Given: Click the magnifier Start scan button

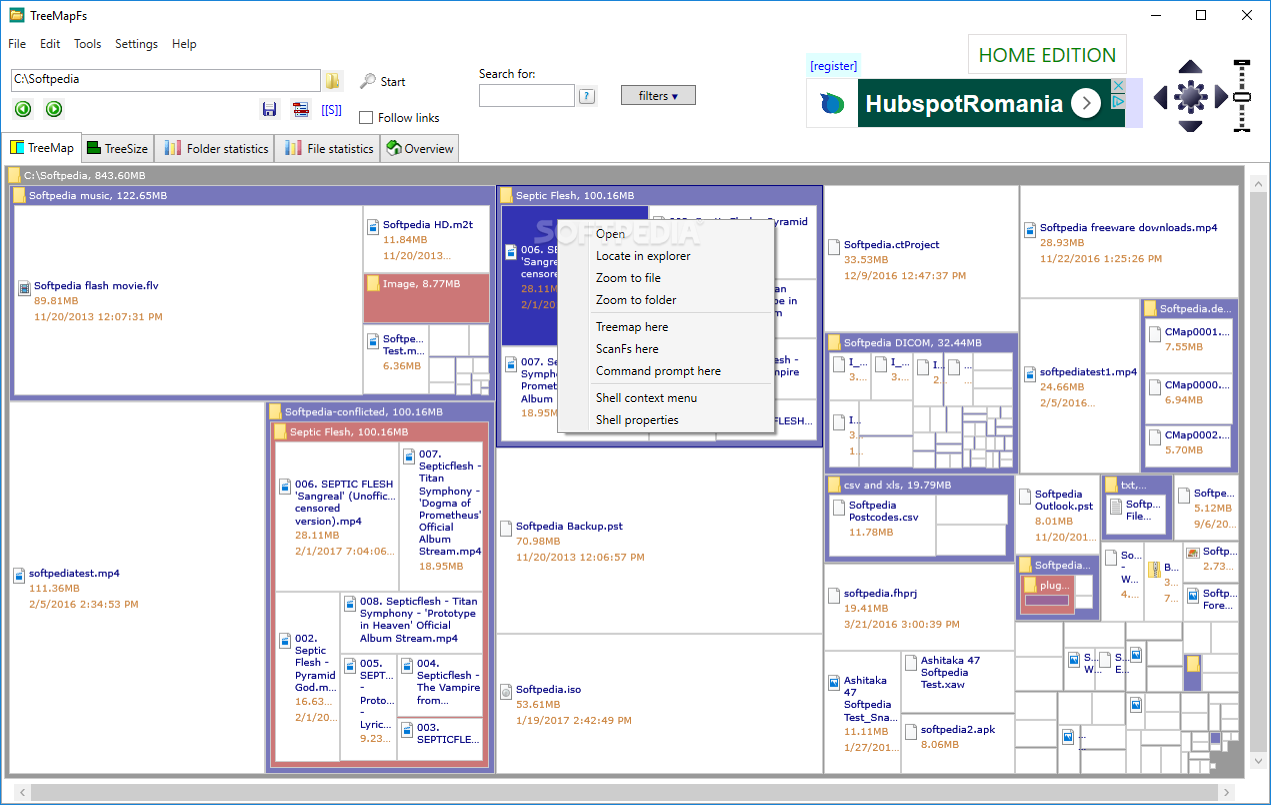Looking at the screenshot, I should (x=383, y=82).
